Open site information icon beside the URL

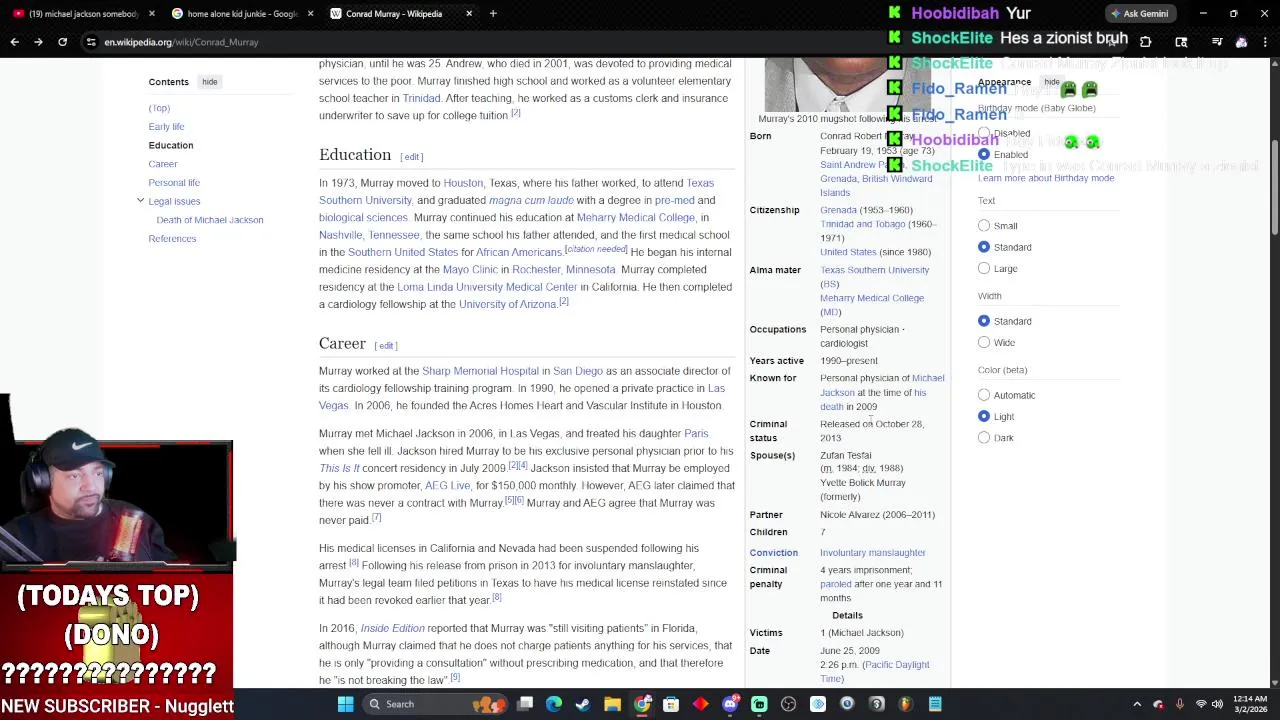(x=91, y=42)
